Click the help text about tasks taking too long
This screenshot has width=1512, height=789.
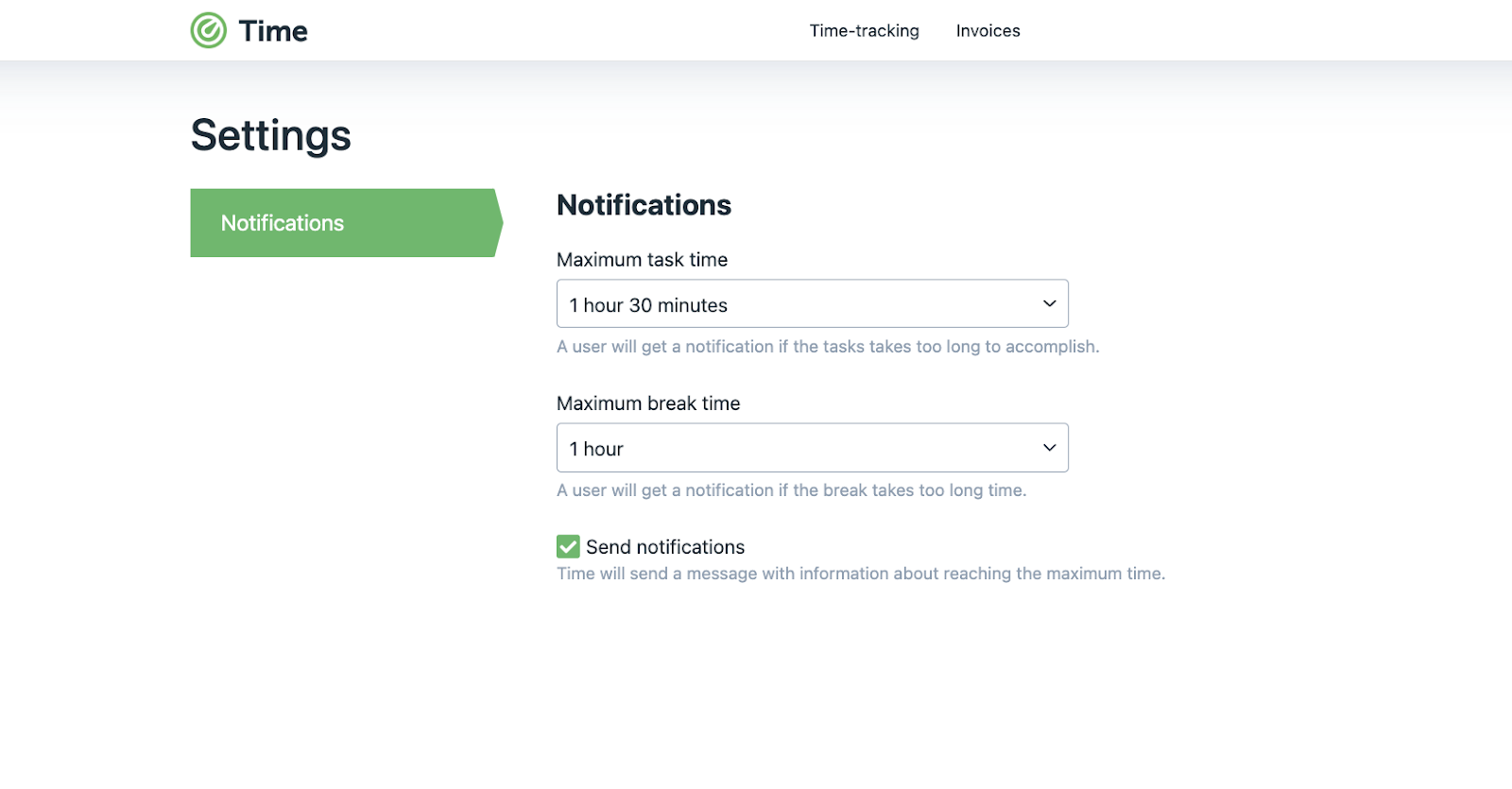click(x=828, y=347)
